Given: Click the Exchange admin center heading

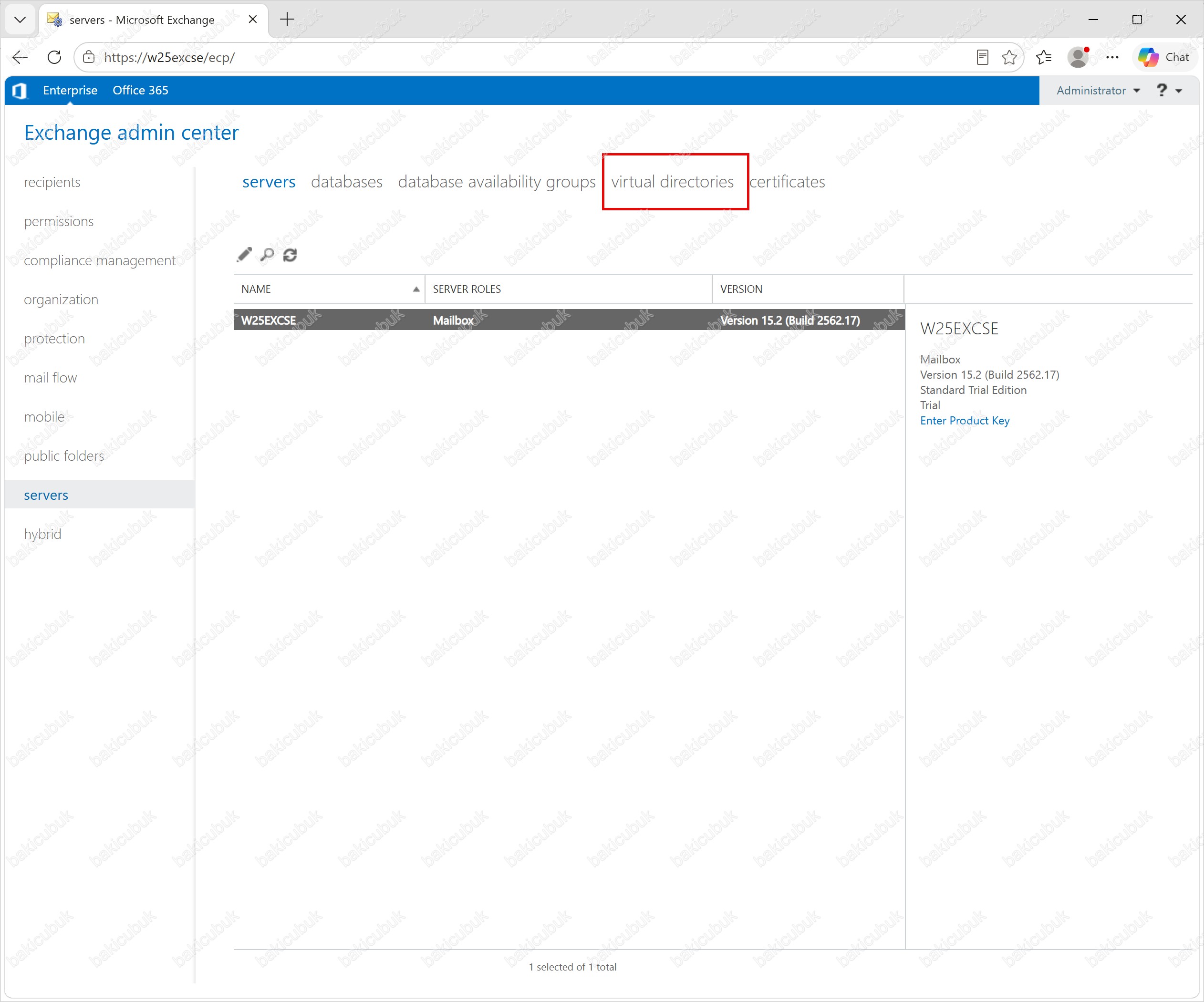Looking at the screenshot, I should pyautogui.click(x=131, y=133).
